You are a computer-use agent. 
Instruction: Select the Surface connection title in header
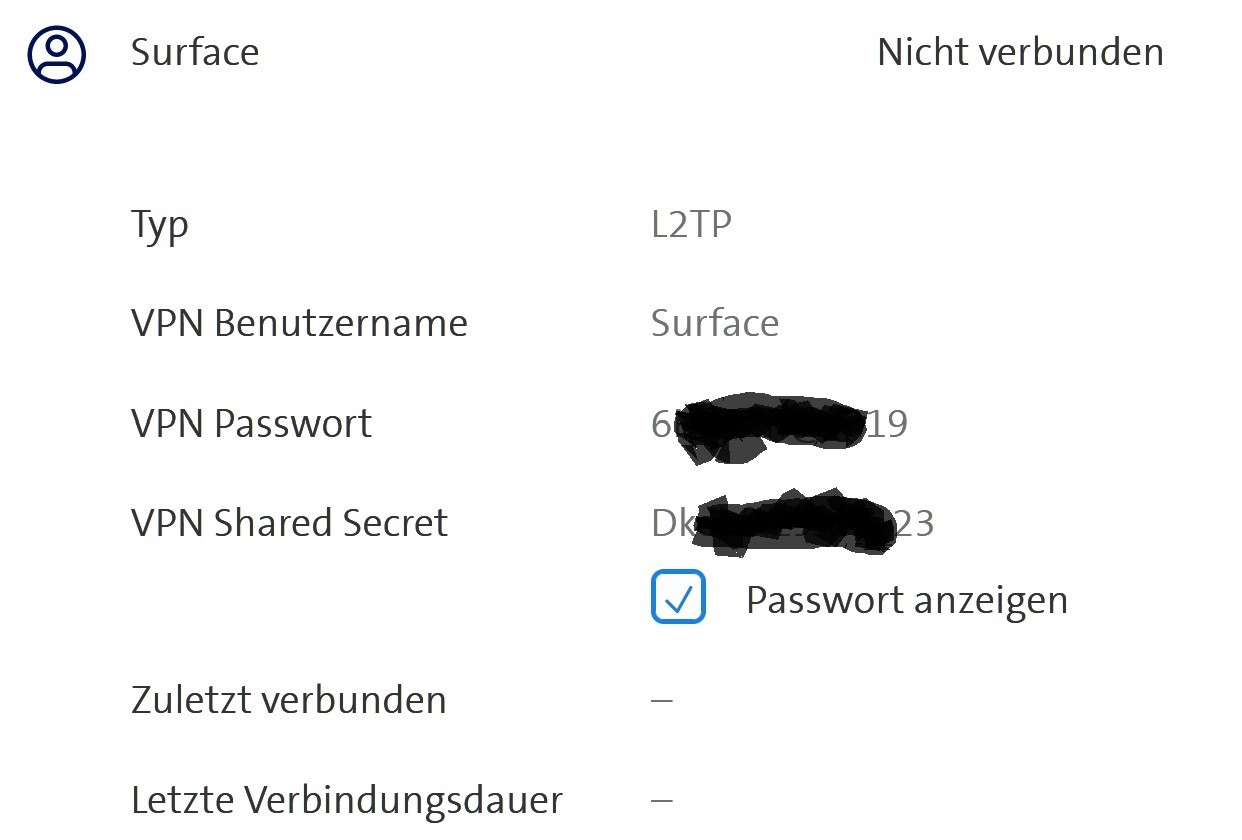pos(195,53)
